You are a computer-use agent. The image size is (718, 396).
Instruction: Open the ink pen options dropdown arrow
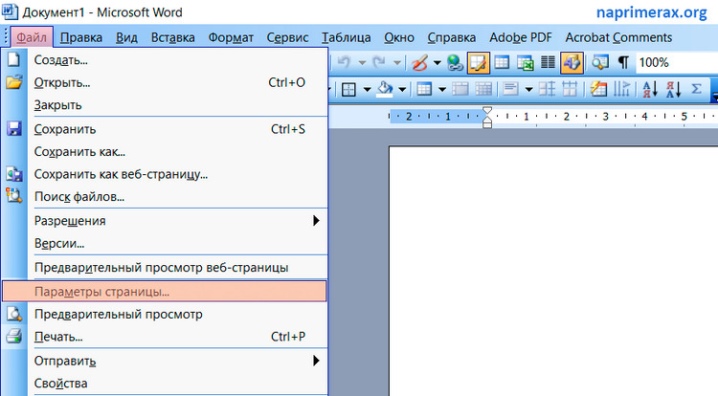[x=437, y=63]
